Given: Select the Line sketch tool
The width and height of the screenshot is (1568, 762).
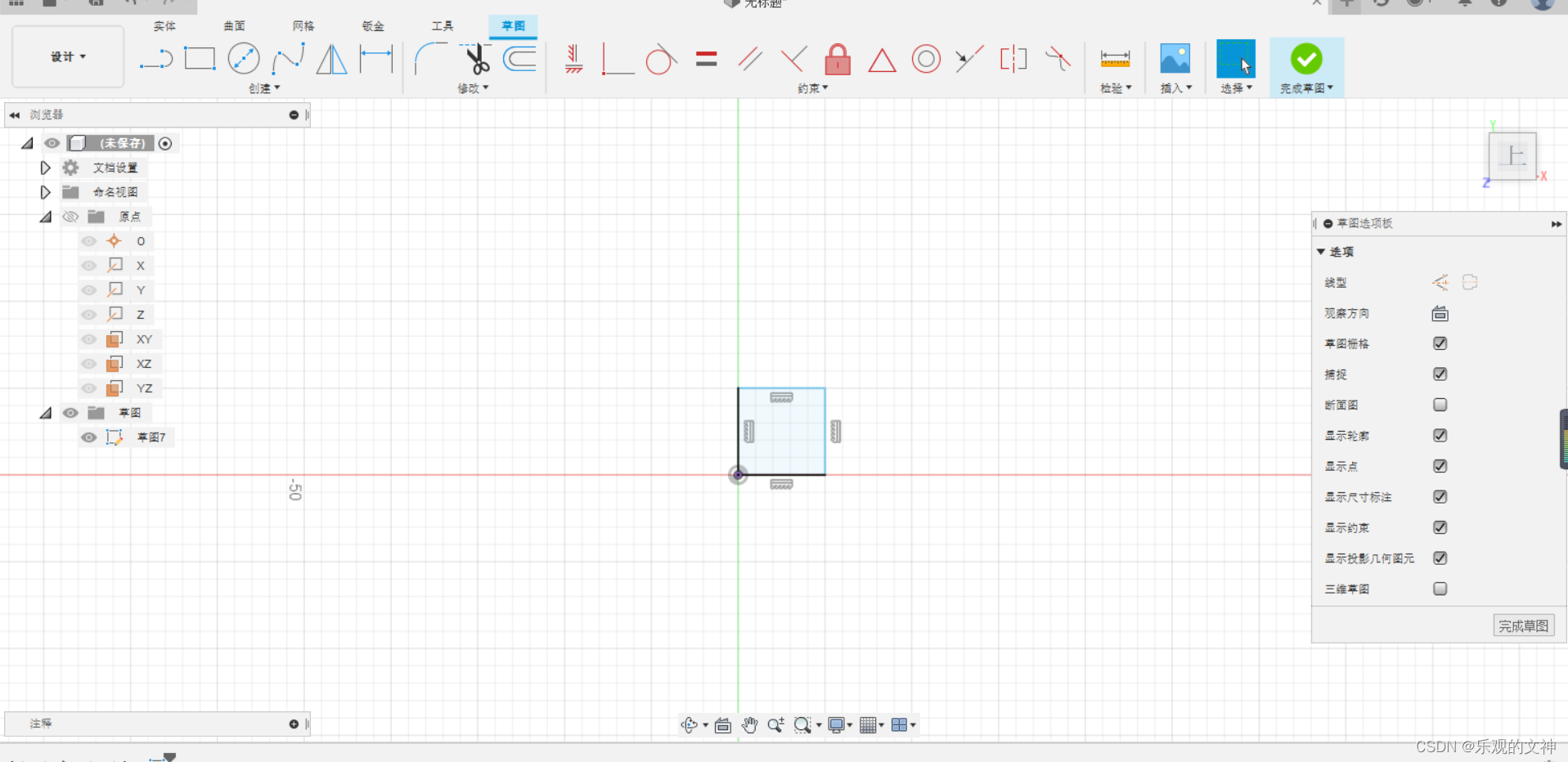Looking at the screenshot, I should click(155, 60).
